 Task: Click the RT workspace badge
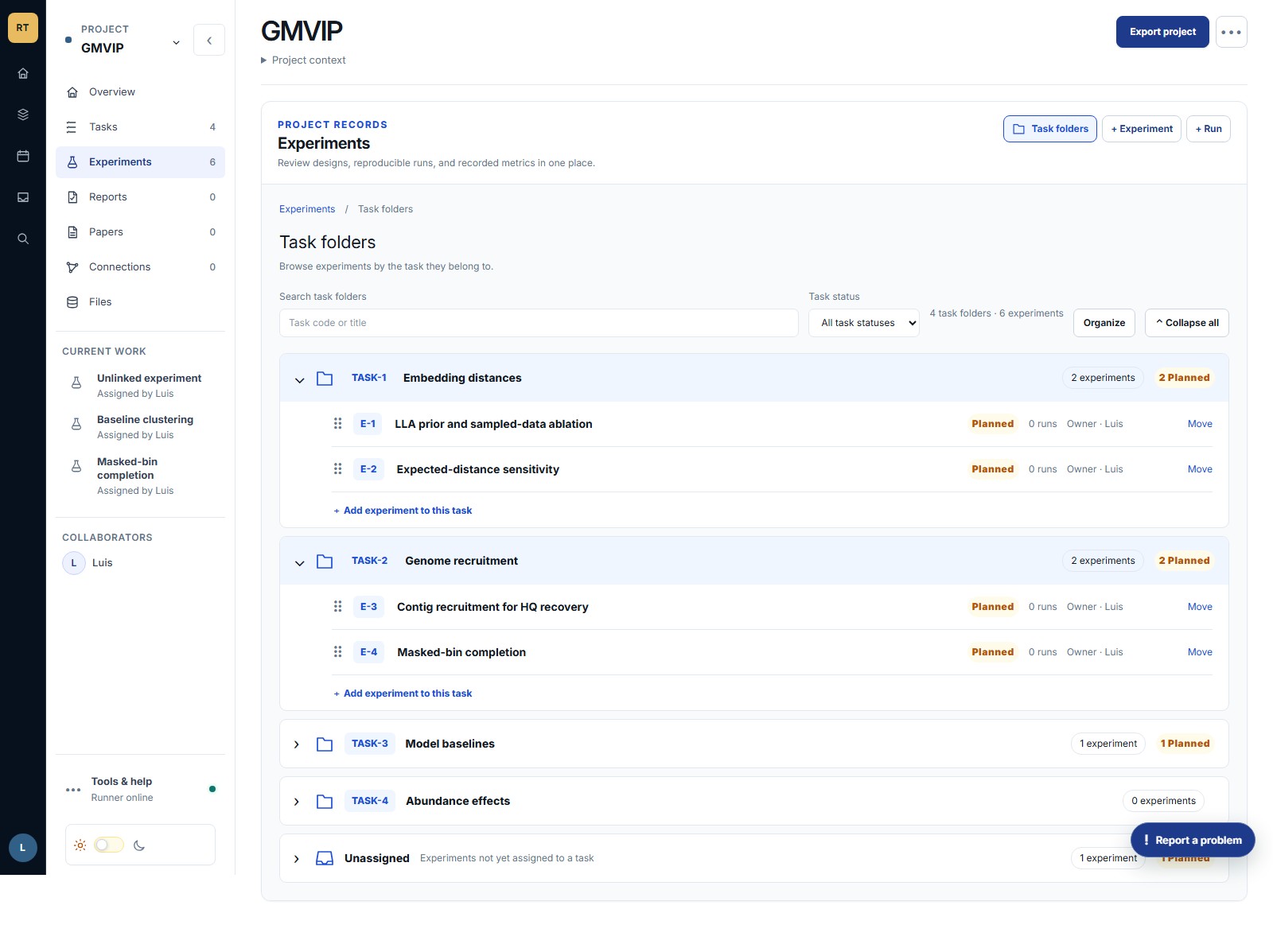pos(23,28)
